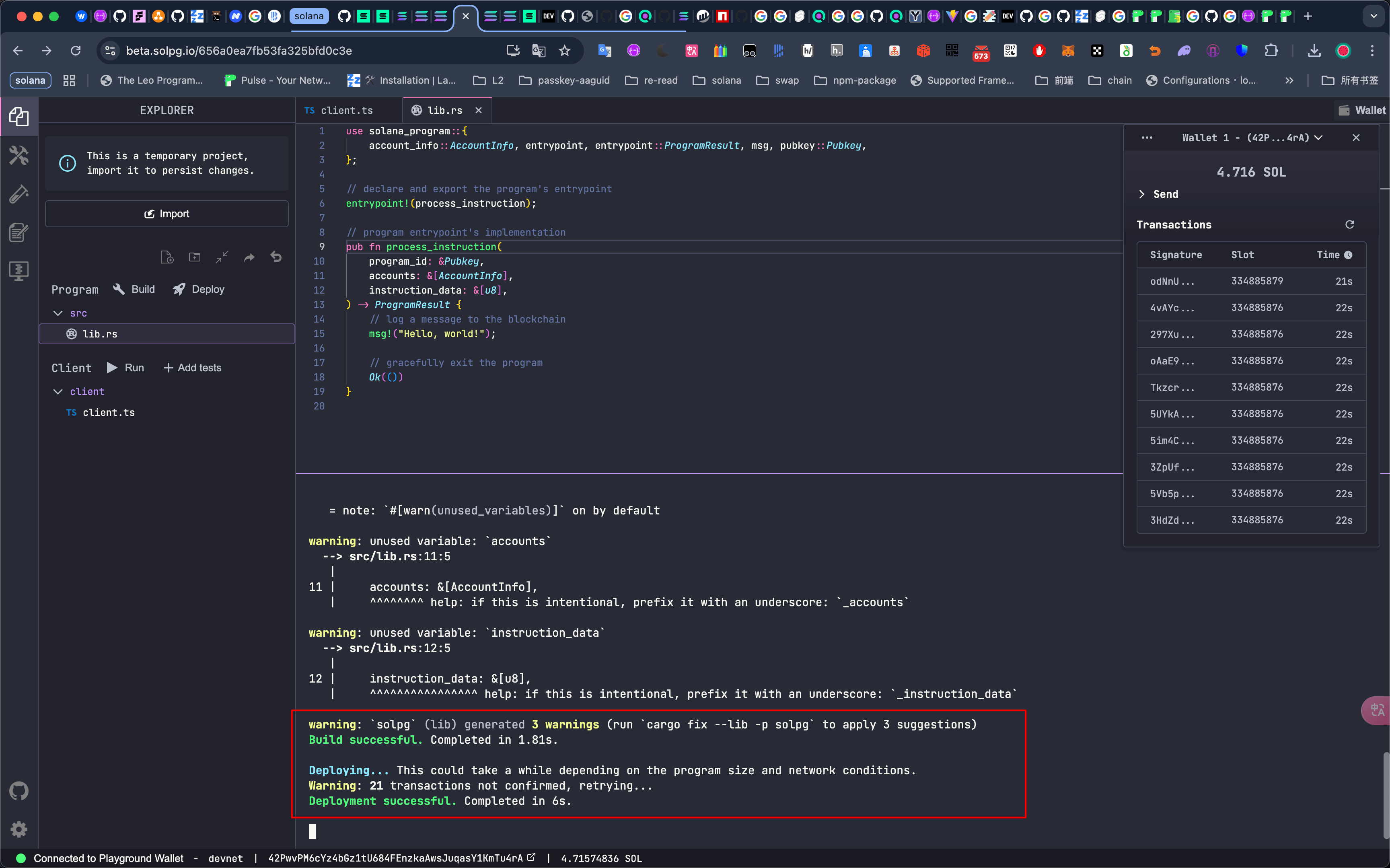Toggle the Wallet panel button

(1361, 110)
